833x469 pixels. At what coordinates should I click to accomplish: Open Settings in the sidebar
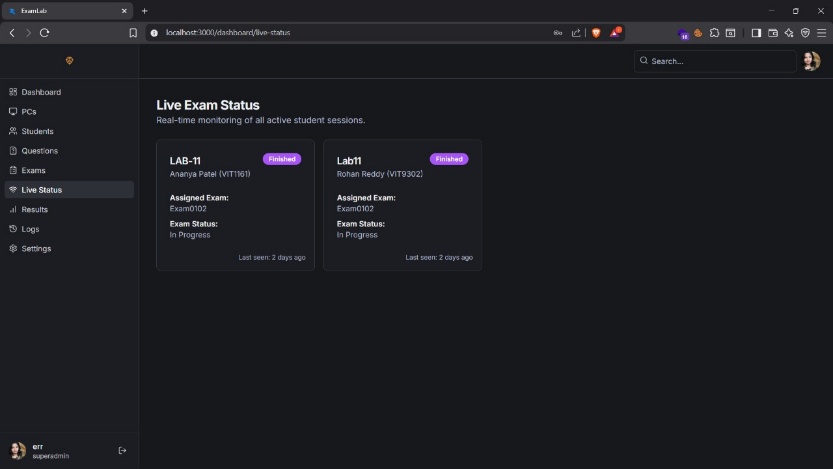click(69, 249)
